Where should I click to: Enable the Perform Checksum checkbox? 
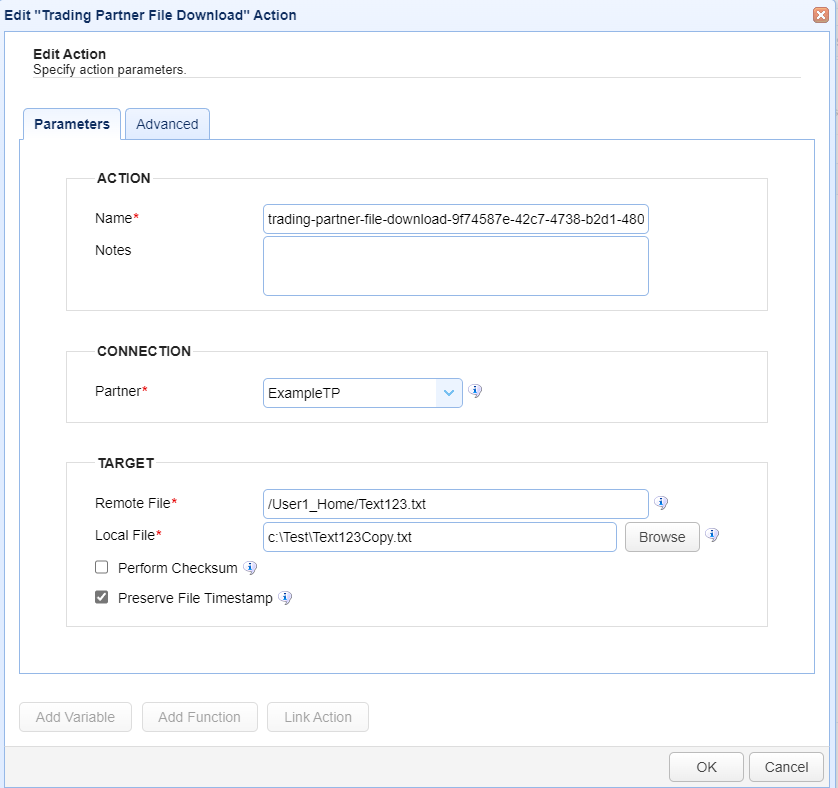coord(102,567)
